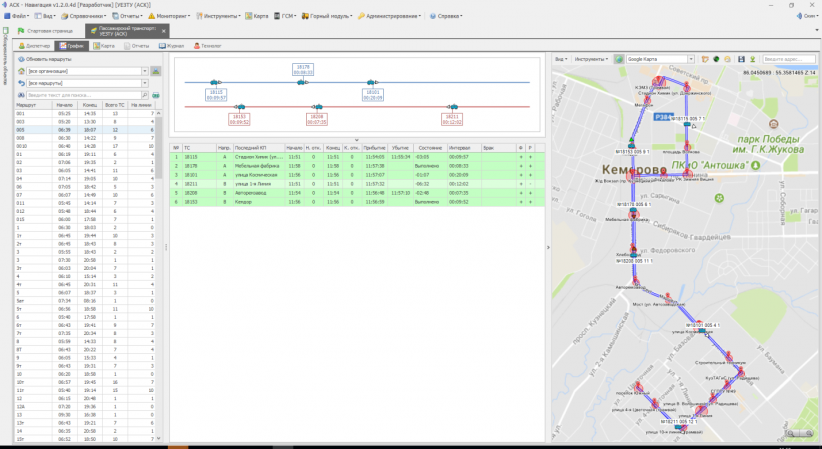Select the 18211 row in vehicle table
Viewport: 822px width, 449px height.
pyautogui.click(x=357, y=184)
